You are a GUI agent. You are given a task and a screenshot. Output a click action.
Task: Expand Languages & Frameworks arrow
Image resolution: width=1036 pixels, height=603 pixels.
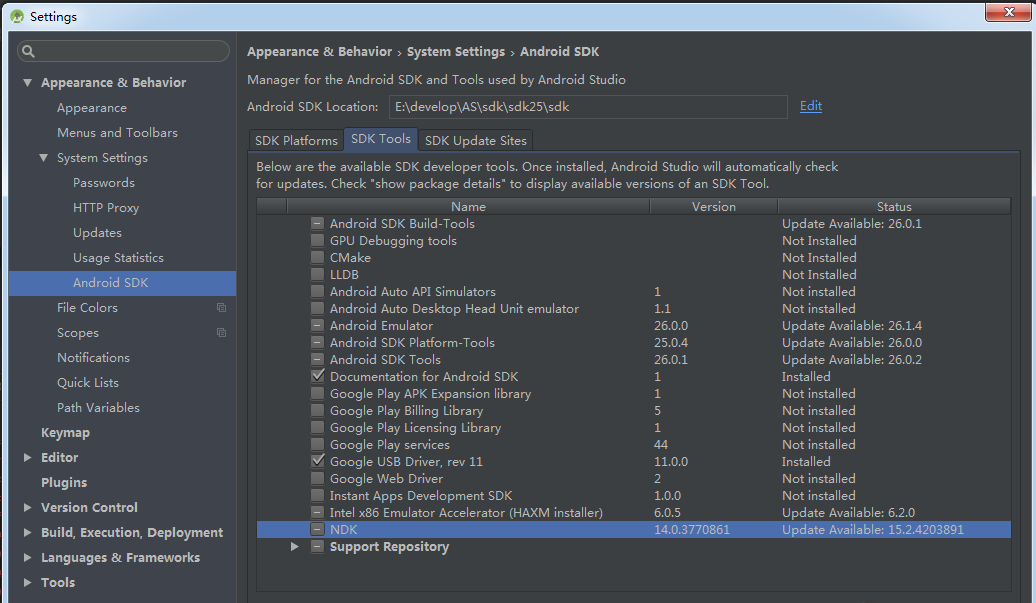(x=27, y=557)
